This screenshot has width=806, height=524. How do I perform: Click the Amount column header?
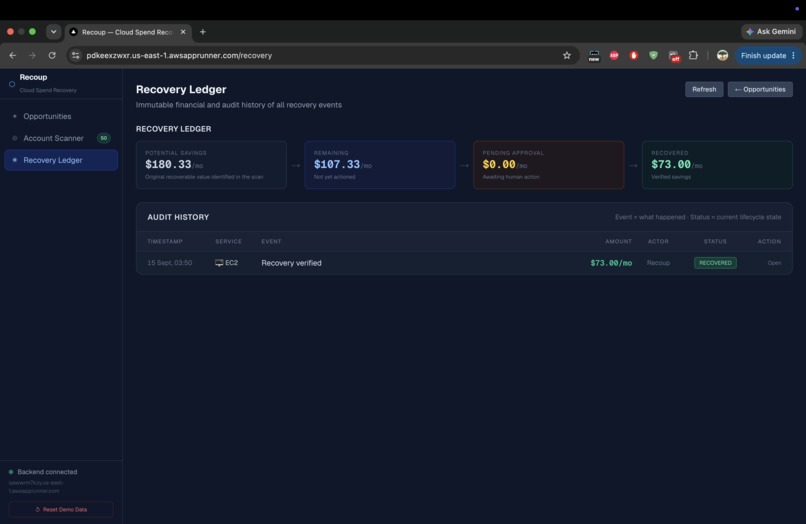[618, 241]
